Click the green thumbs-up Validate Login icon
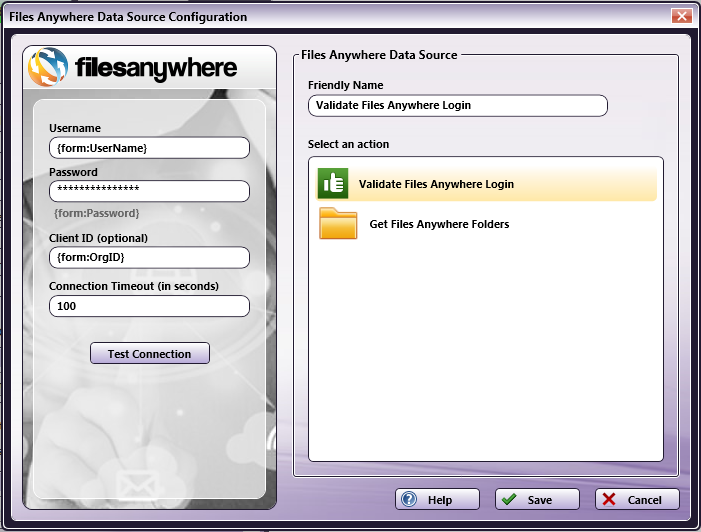This screenshot has width=701, height=532. coord(333,183)
